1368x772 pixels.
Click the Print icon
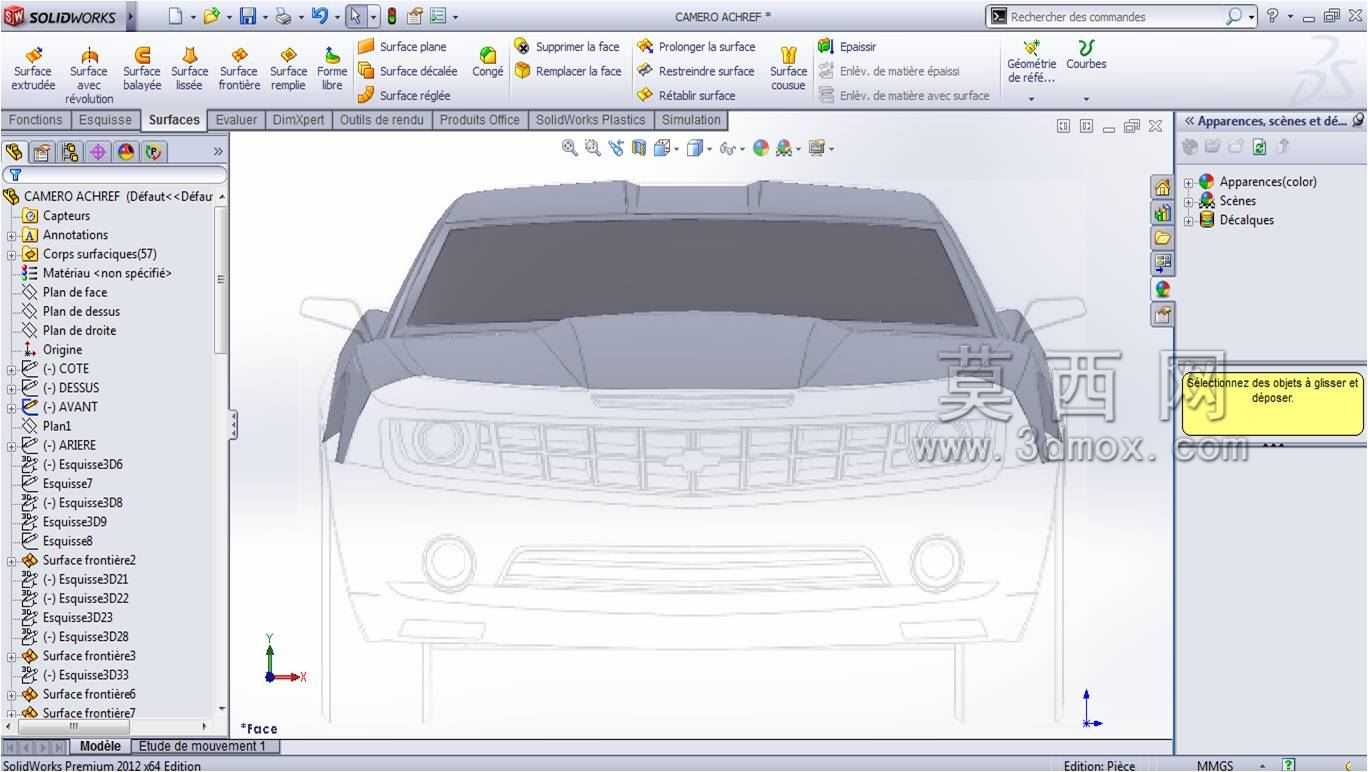click(x=283, y=16)
